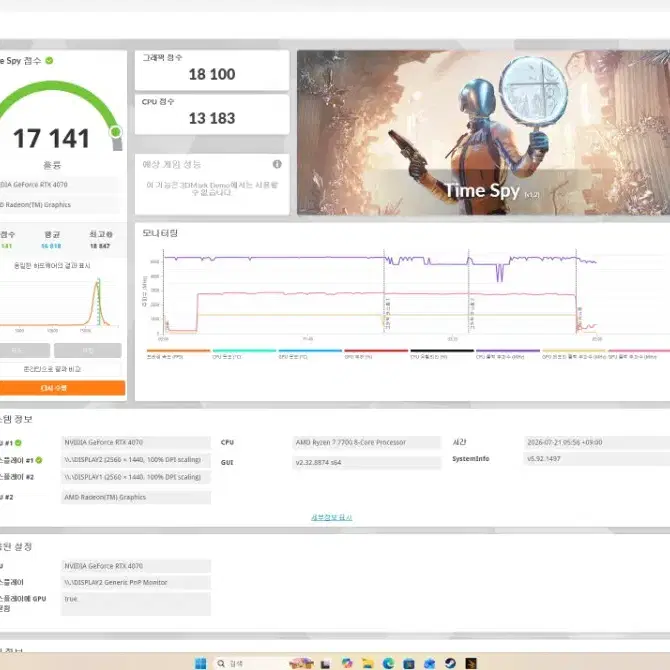Toggle the red GPU load legend

click(x=376, y=354)
